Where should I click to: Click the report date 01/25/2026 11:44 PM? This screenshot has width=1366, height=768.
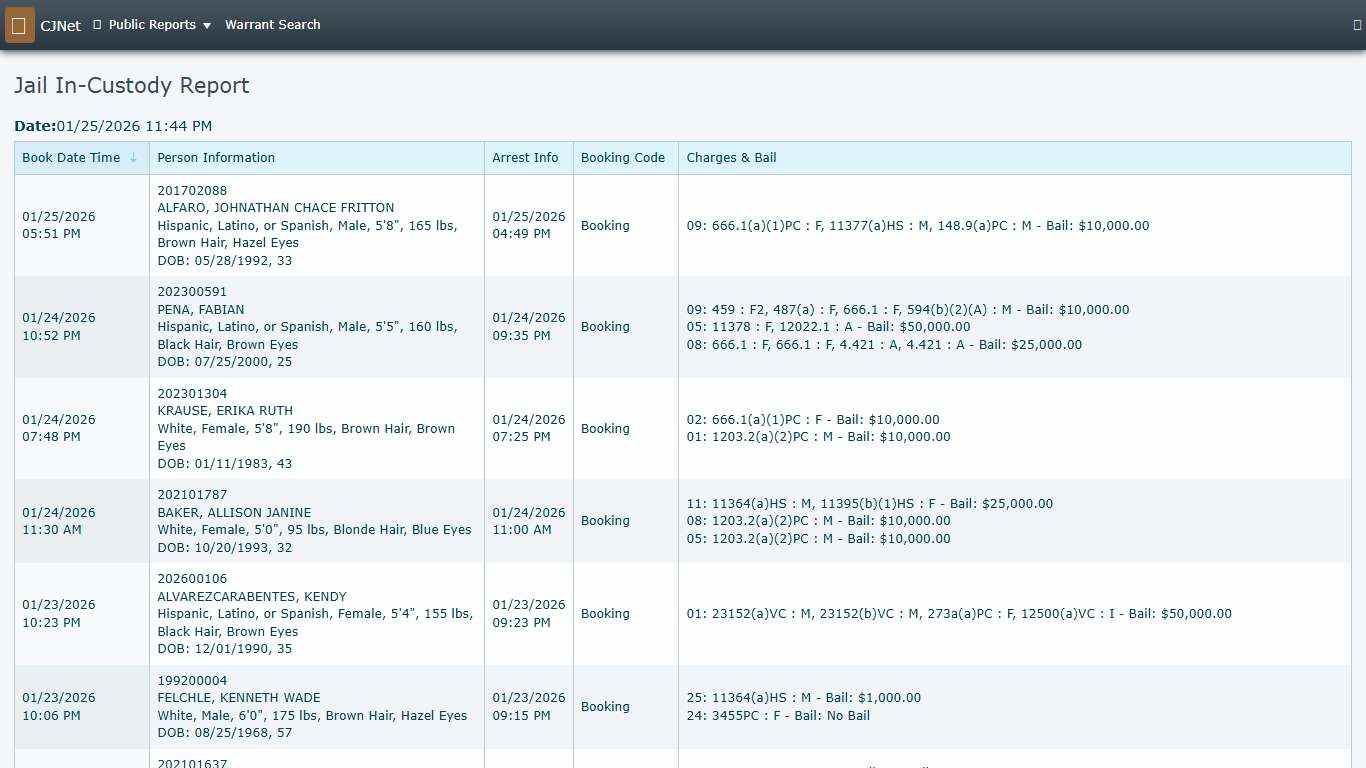pos(134,127)
